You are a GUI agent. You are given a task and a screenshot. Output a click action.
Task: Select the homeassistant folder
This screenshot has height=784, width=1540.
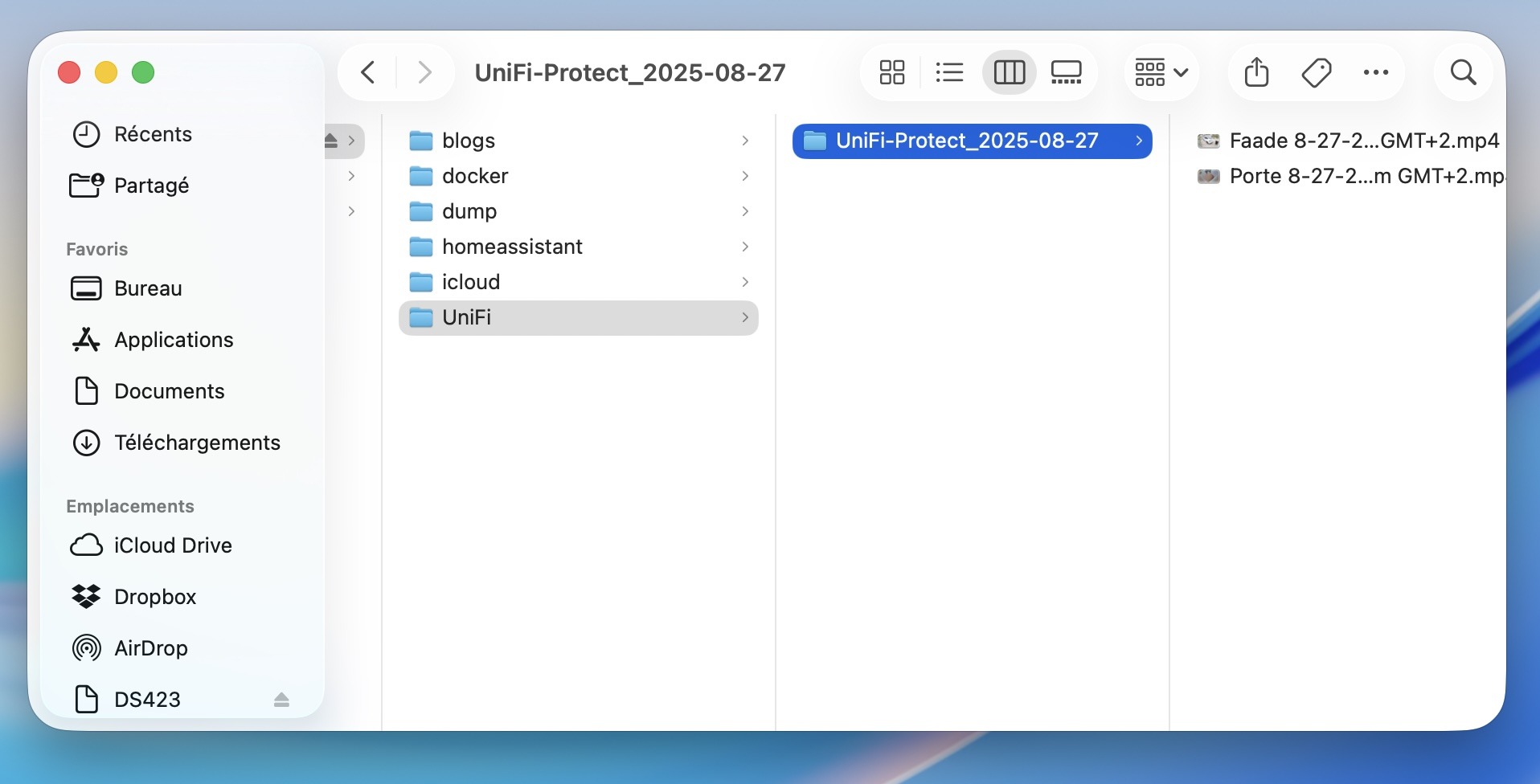[x=579, y=247]
